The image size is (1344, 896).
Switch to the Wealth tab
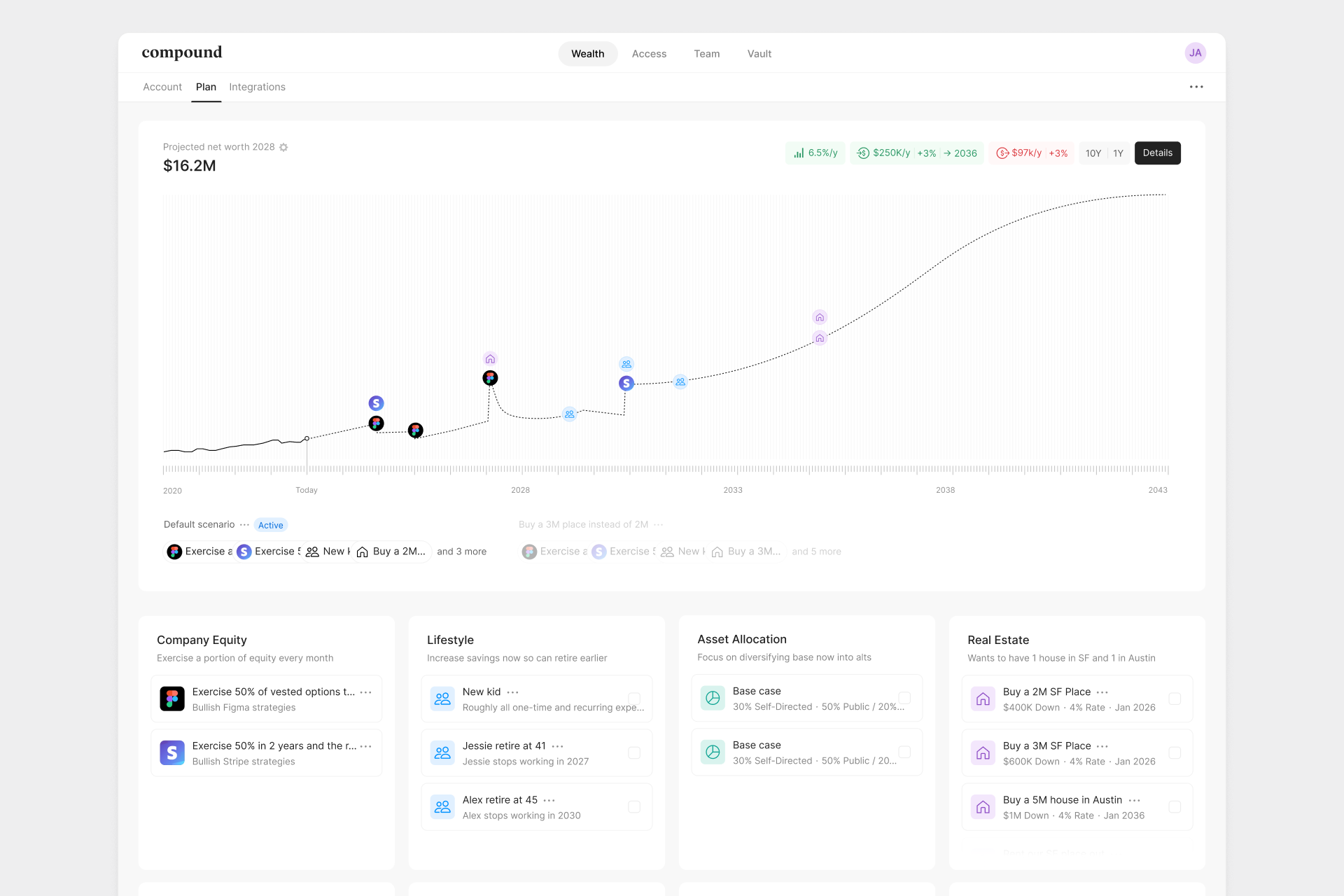(x=588, y=54)
